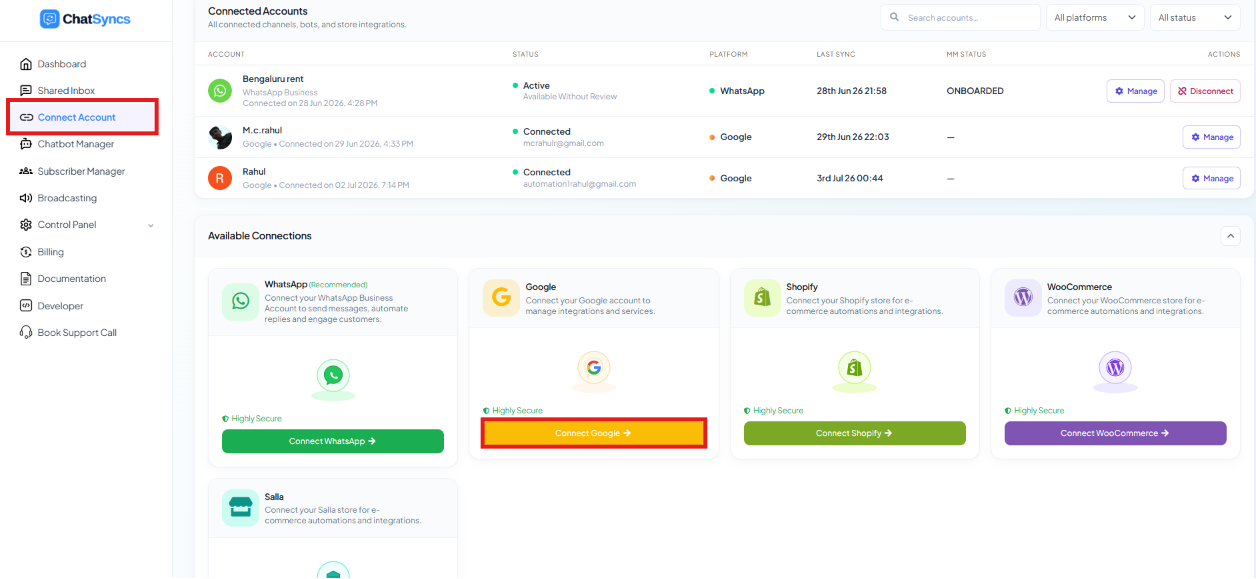Click the search magnifier icon
Image resolution: width=1256 pixels, height=579 pixels.
(x=894, y=17)
